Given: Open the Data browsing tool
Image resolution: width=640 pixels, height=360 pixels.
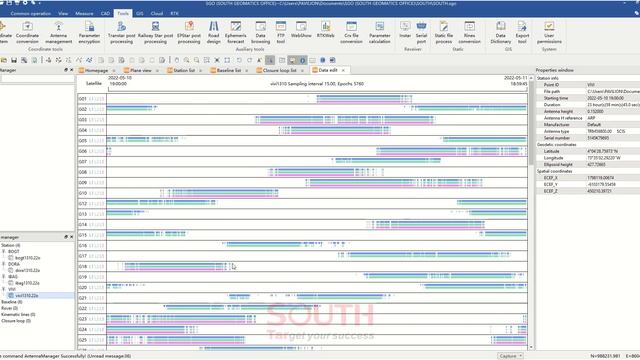Looking at the screenshot, I should tap(260, 32).
